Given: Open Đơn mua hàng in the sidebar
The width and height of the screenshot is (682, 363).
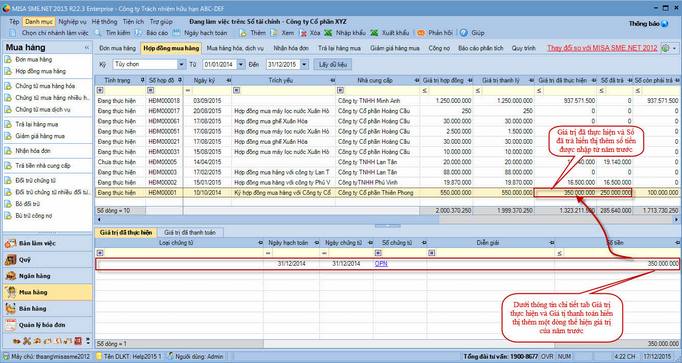Looking at the screenshot, I should click(33, 60).
